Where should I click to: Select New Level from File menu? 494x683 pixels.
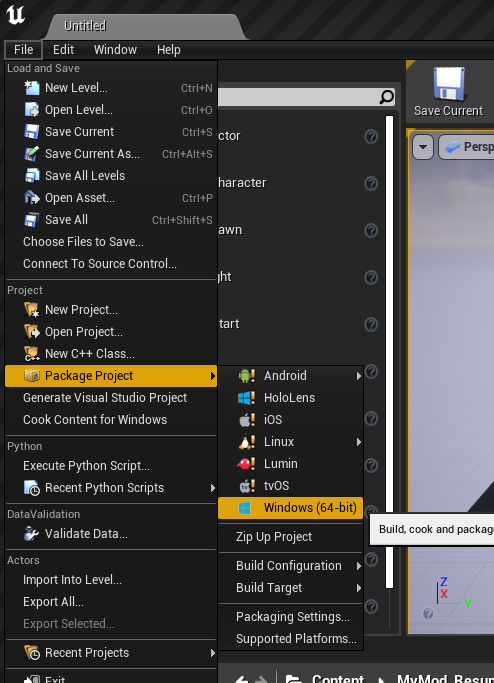111,88
